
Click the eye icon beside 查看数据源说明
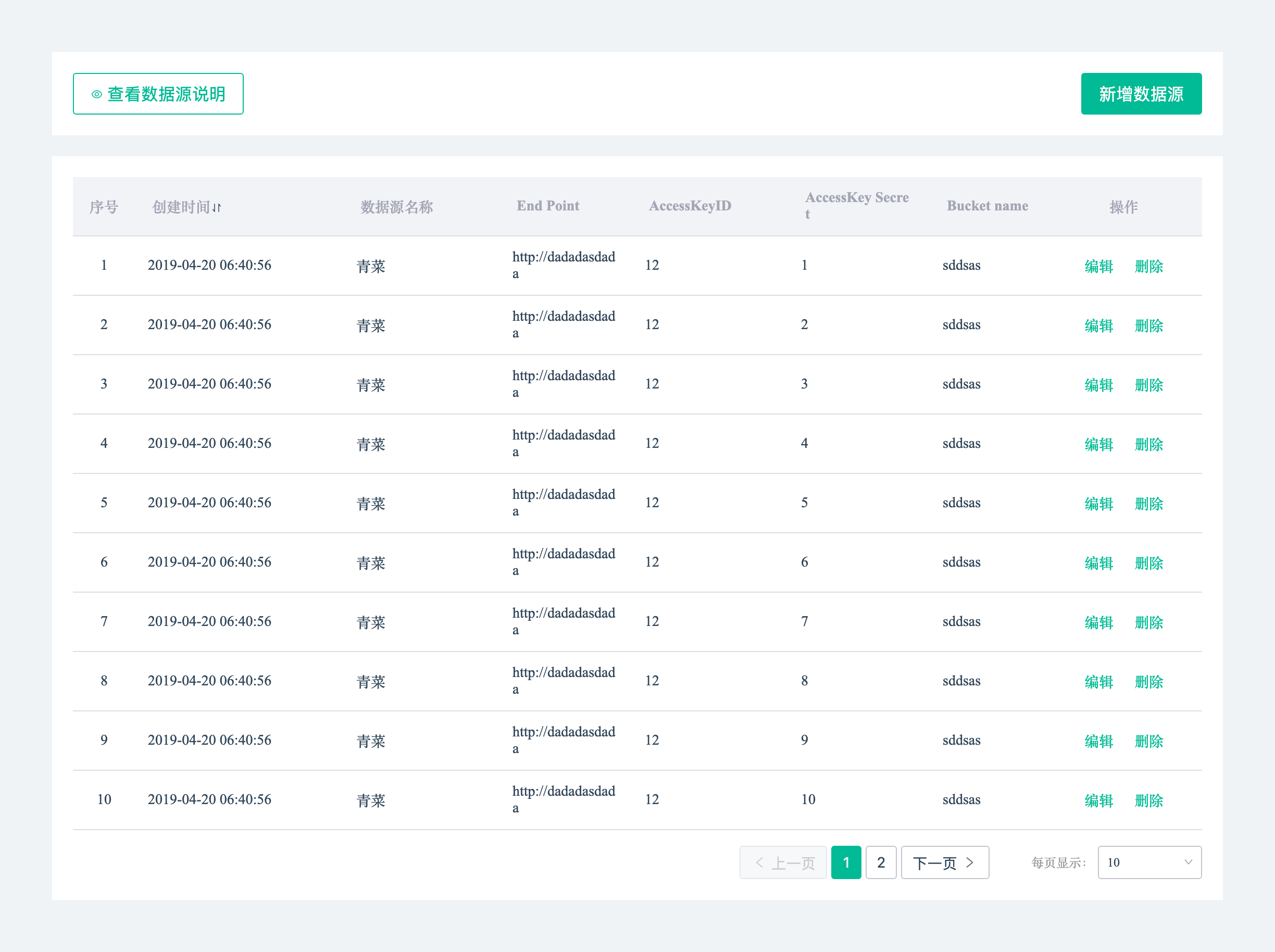point(97,93)
